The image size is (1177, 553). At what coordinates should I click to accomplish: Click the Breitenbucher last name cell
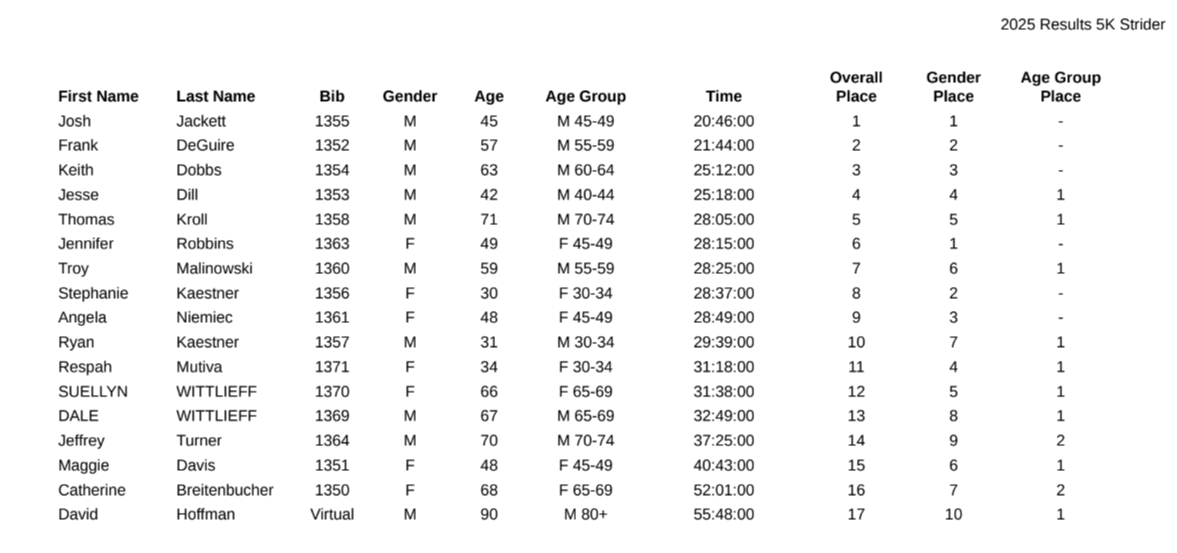coord(224,490)
